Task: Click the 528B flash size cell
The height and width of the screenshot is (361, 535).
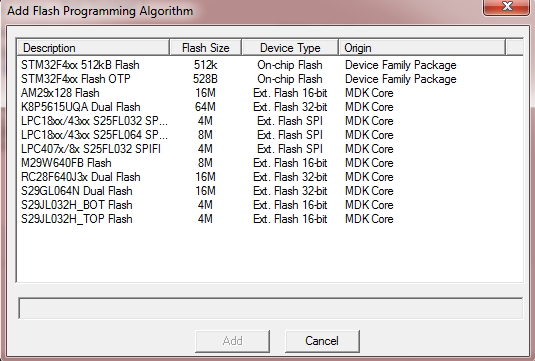Action: 205,79
